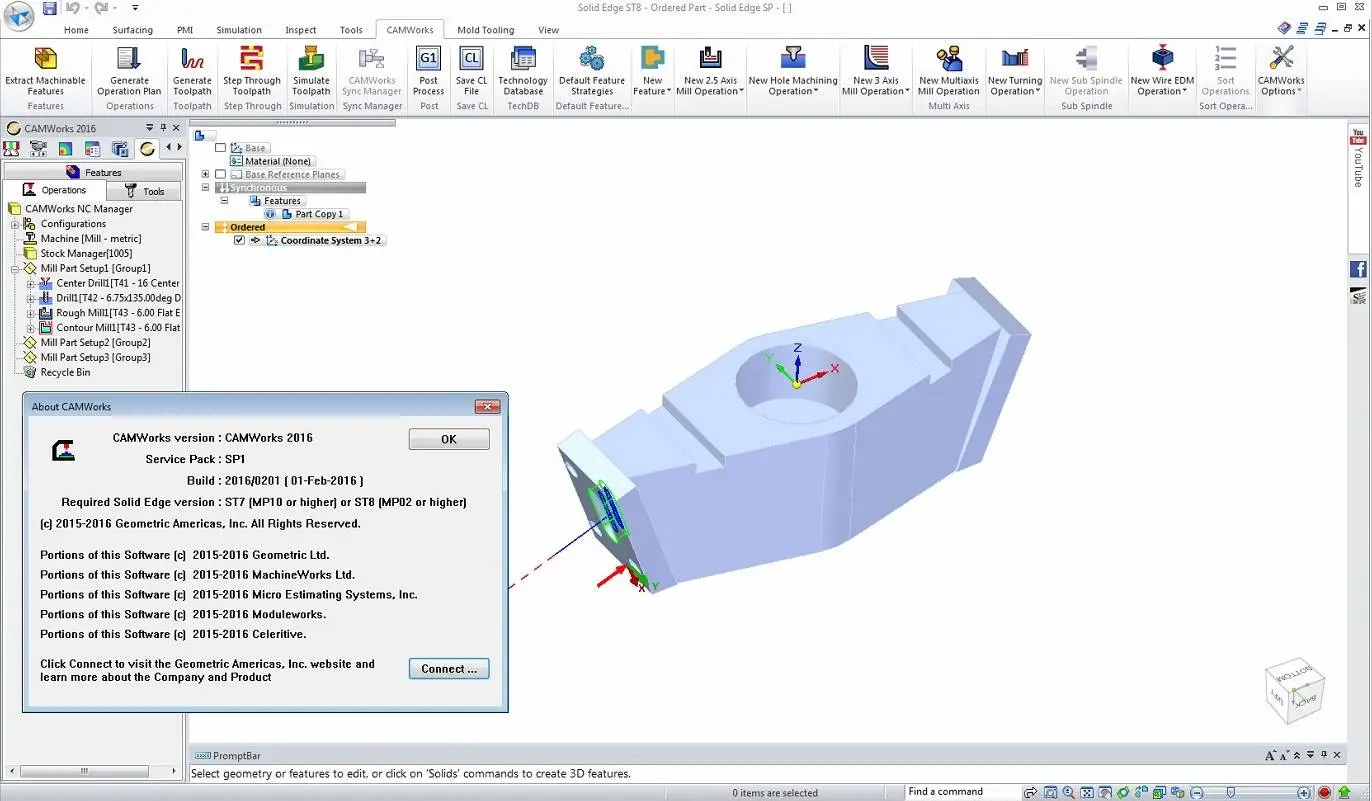This screenshot has width=1372, height=801.
Task: Open New Feature dropdown
Action: [652, 70]
